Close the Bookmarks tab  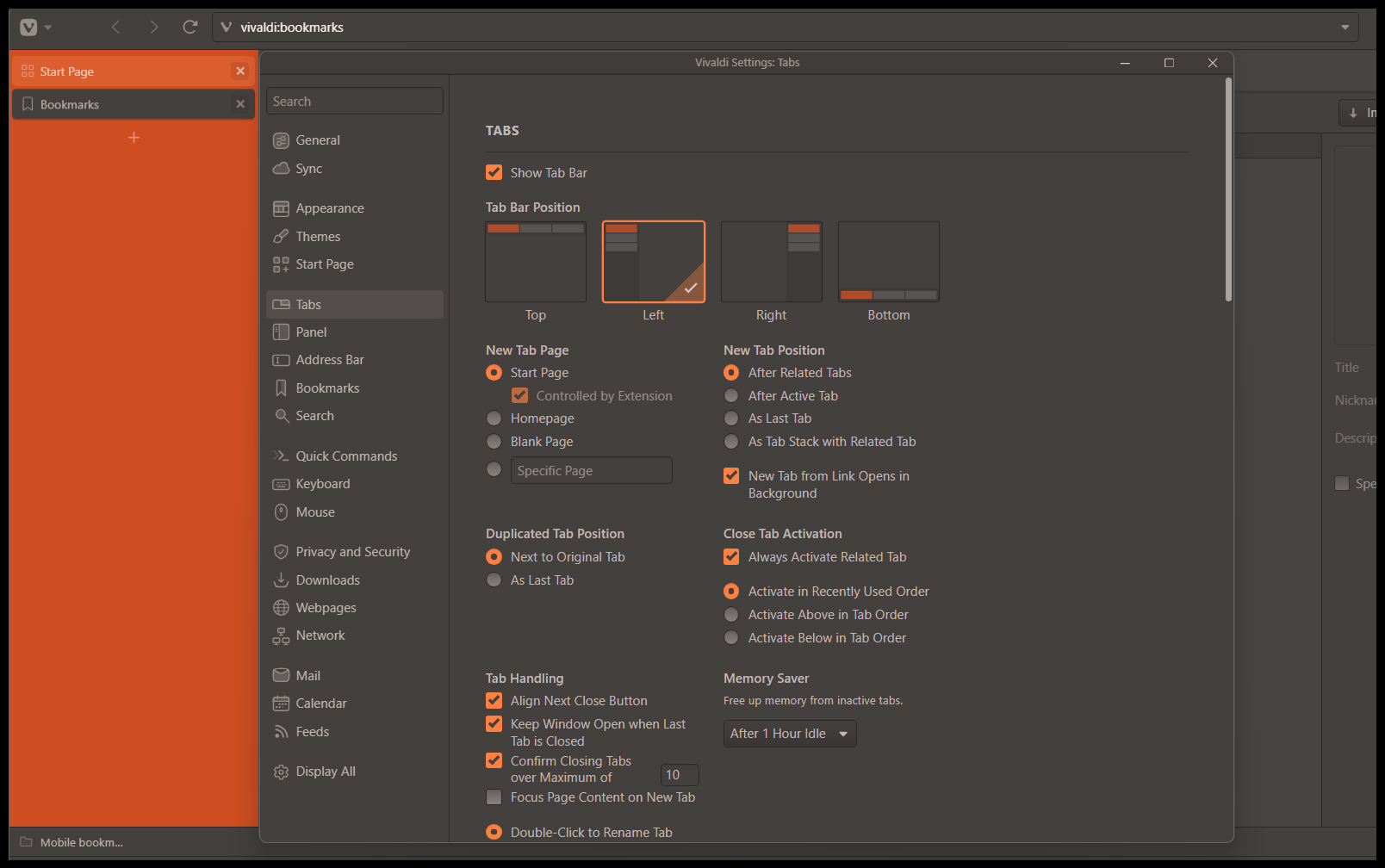(x=240, y=104)
